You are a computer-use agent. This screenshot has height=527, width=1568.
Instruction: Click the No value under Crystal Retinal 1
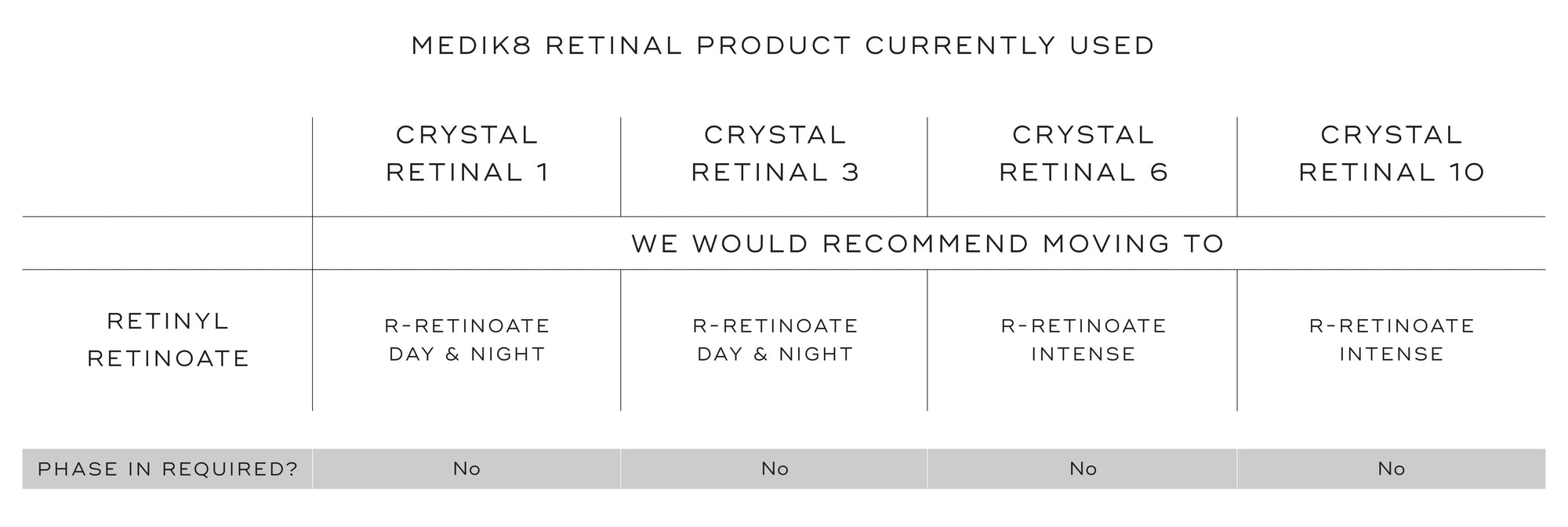coord(466,469)
